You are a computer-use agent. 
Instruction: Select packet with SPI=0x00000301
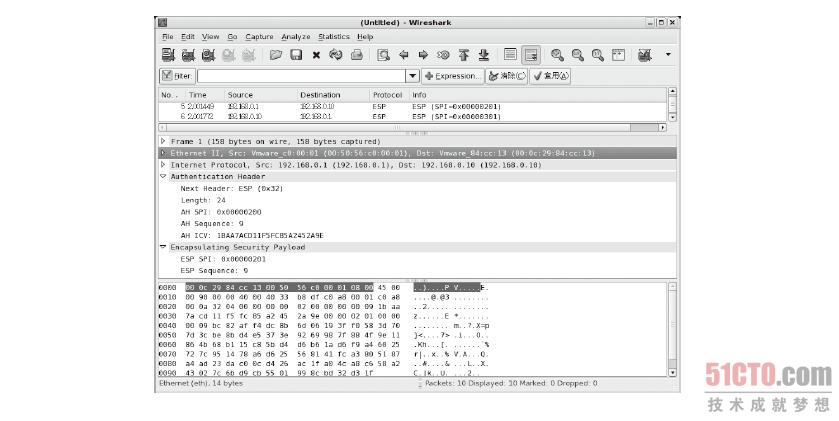[413, 116]
